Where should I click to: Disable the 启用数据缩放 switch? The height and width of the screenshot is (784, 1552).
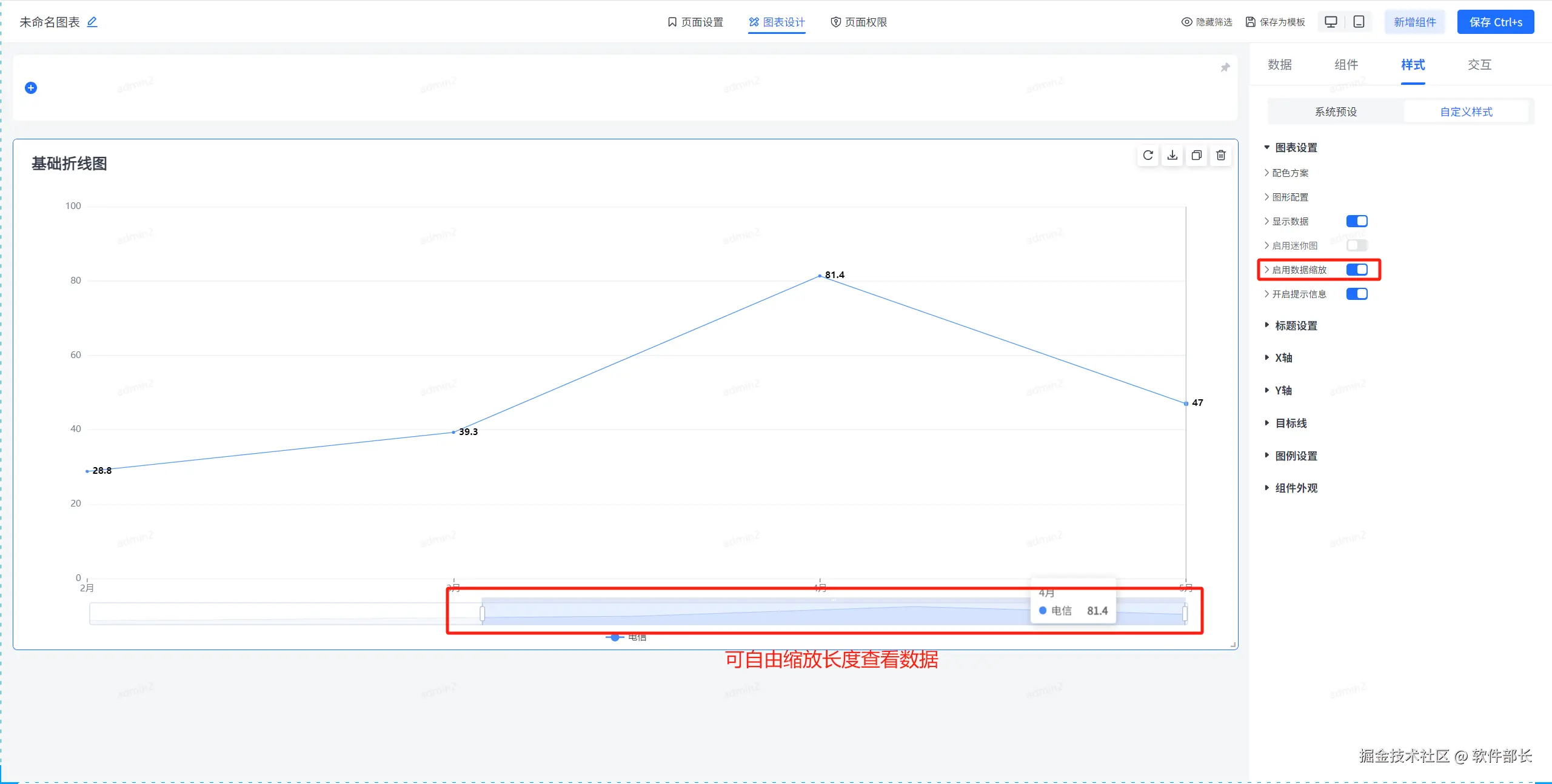click(x=1357, y=270)
